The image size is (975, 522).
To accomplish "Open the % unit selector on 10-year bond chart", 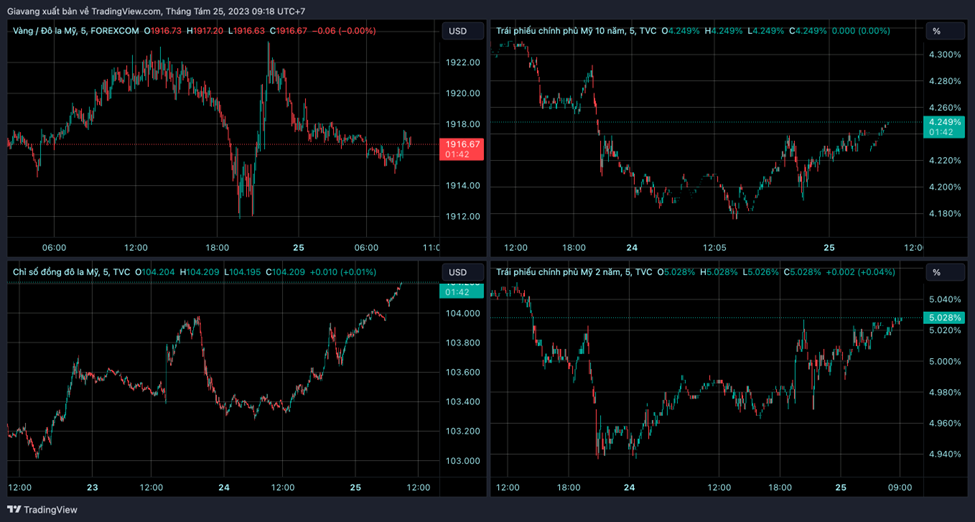I will (x=936, y=31).
